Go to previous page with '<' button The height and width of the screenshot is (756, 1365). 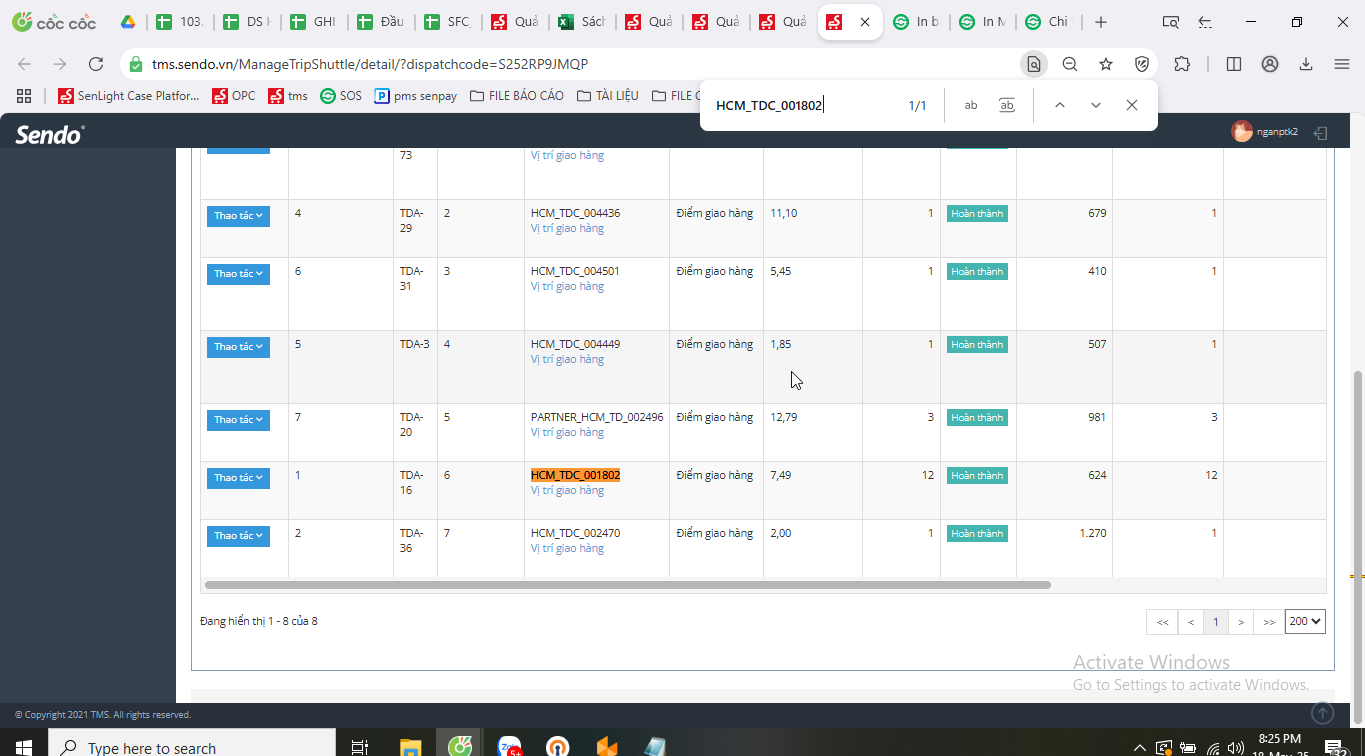click(x=1191, y=622)
